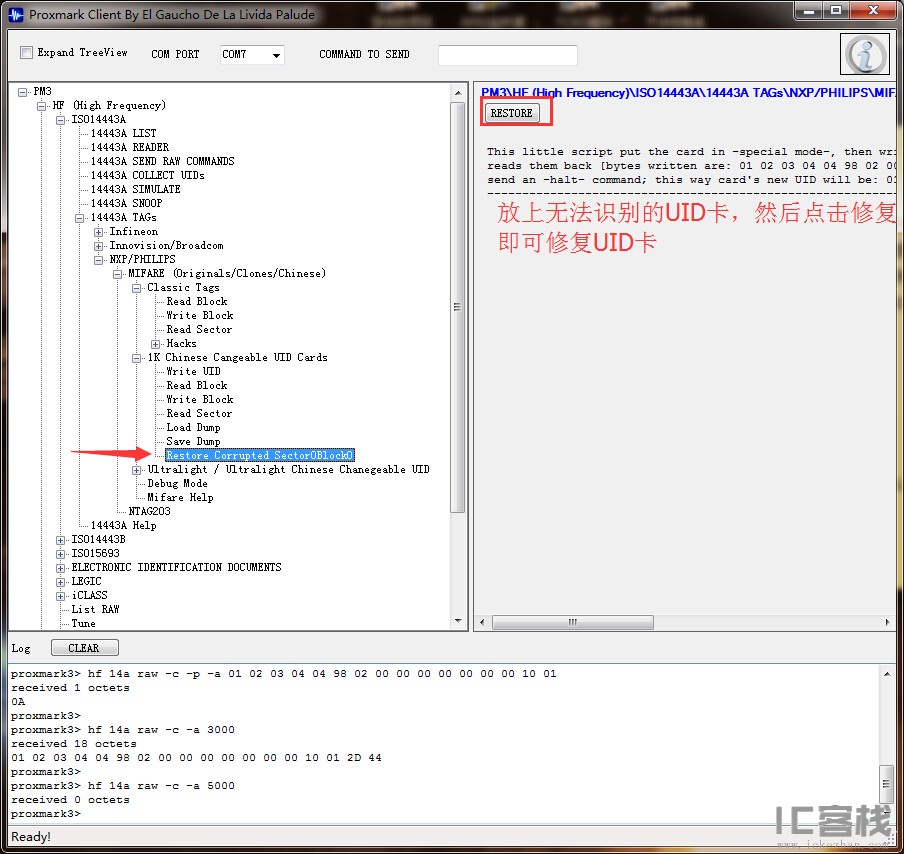Select 14443A SEND RAW COMMANDS item
The height and width of the screenshot is (854, 904).
tap(163, 161)
